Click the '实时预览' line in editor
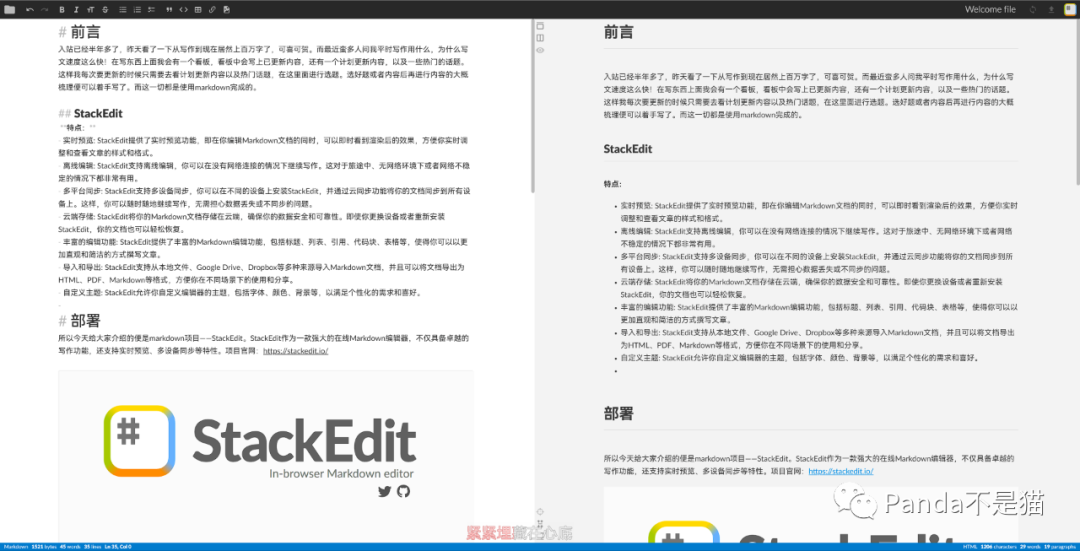The width and height of the screenshot is (1080, 551). point(264,146)
